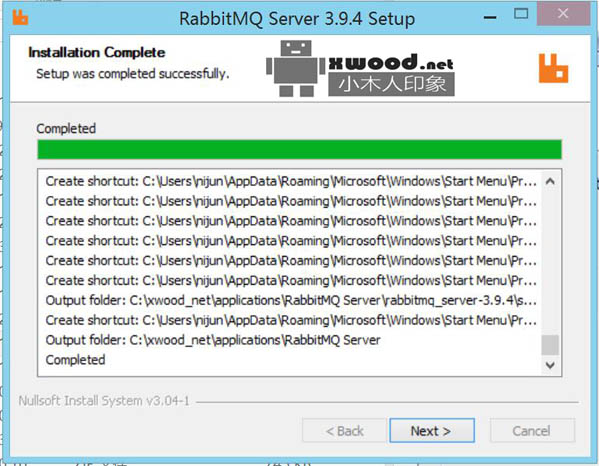Click the 'RabbitMQ Server 3.9.4 Setup' window title
This screenshot has width=599, height=466.
pos(297,19)
